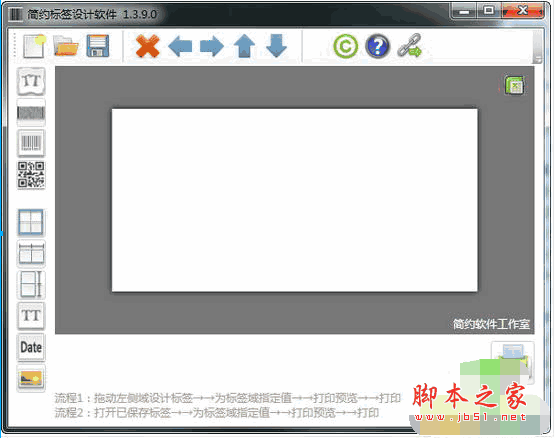Click the white label design canvas
The width and height of the screenshot is (555, 438).
pos(294,200)
